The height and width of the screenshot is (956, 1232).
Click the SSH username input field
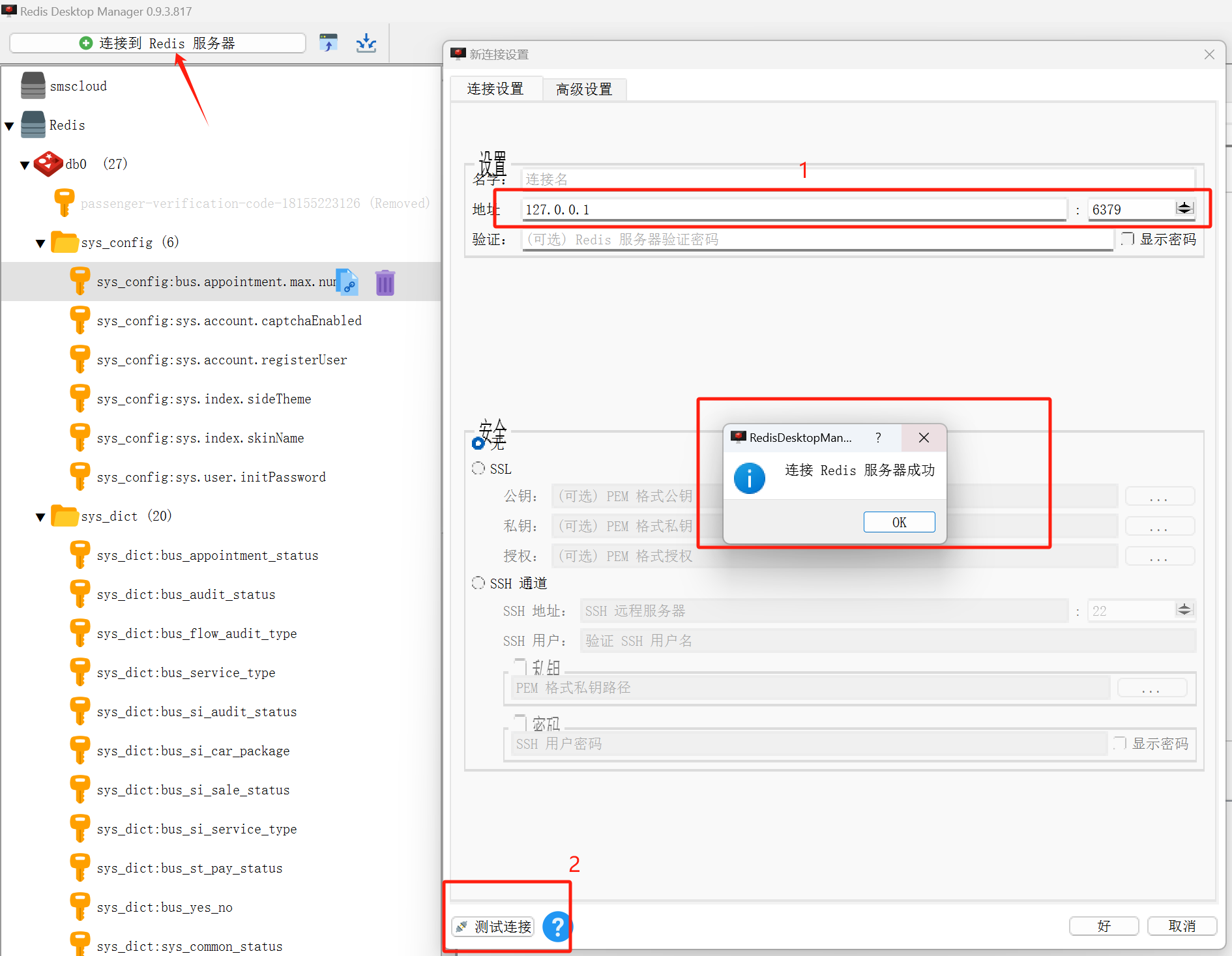[888, 641]
